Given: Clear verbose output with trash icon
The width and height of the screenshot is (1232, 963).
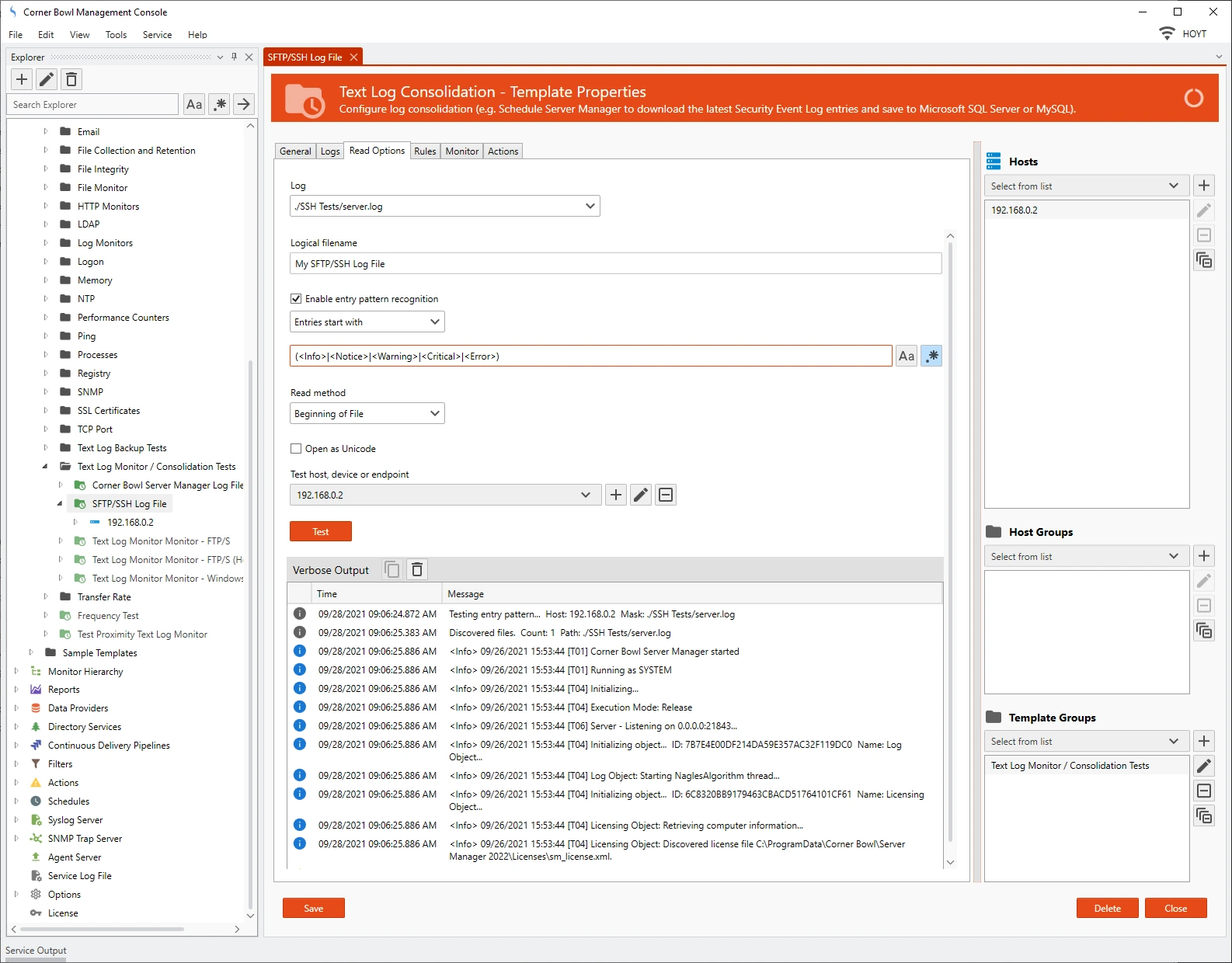Looking at the screenshot, I should click(x=417, y=569).
